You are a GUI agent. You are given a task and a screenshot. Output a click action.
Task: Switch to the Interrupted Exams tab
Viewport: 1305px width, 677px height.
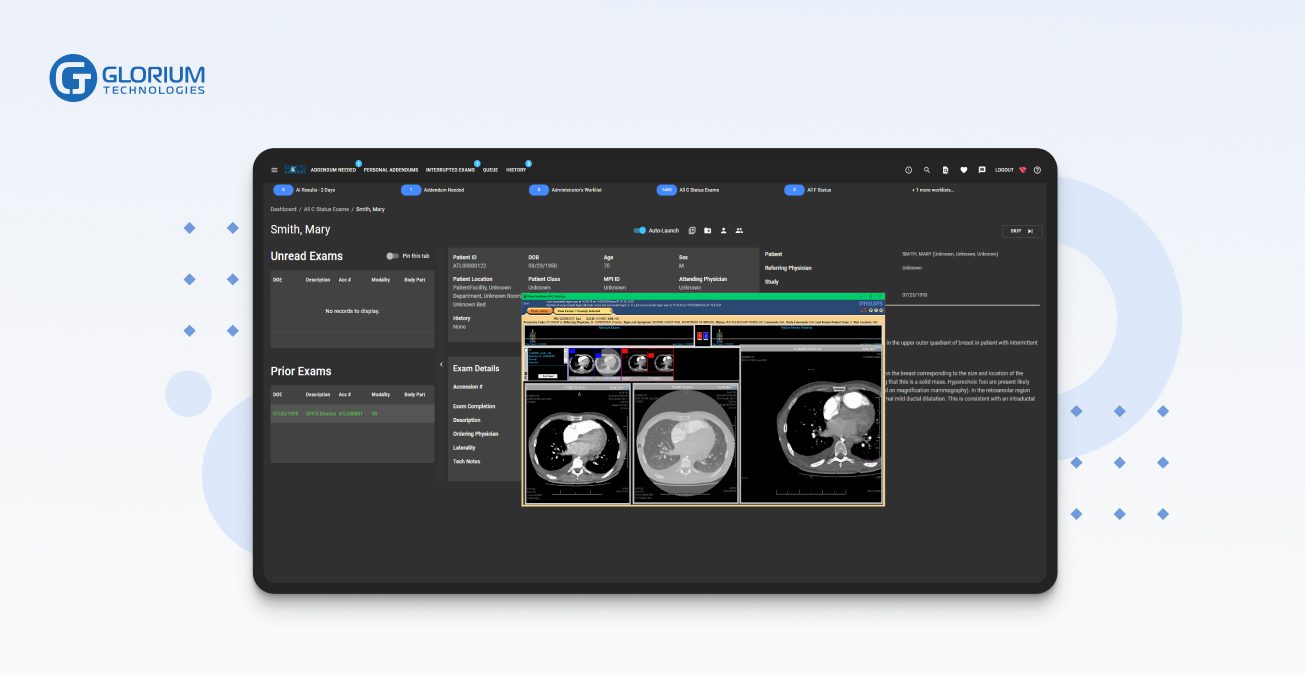click(450, 170)
